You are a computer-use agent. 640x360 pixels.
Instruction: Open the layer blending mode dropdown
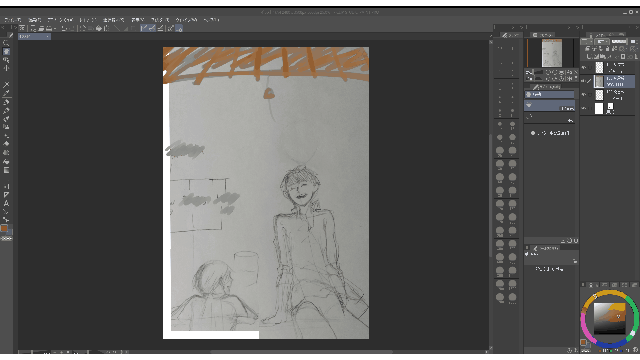[587, 42]
